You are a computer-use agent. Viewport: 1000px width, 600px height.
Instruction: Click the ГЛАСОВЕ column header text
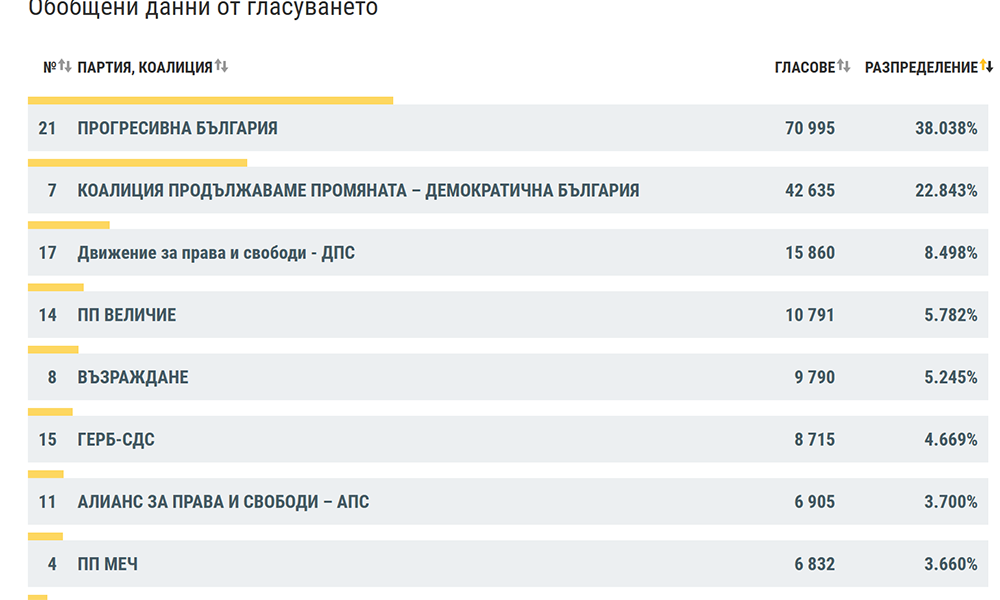(805, 67)
